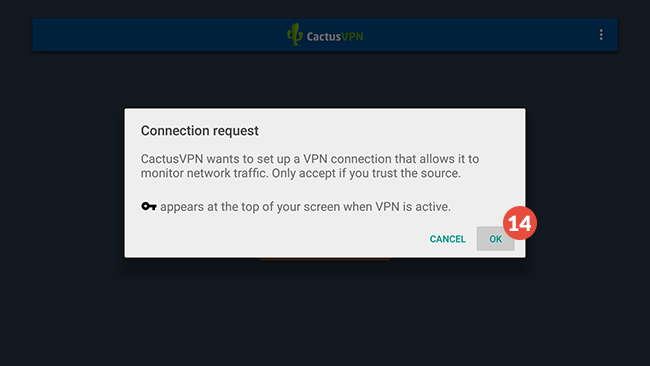Decline the request with CANCEL
650x366 pixels.
[447, 239]
